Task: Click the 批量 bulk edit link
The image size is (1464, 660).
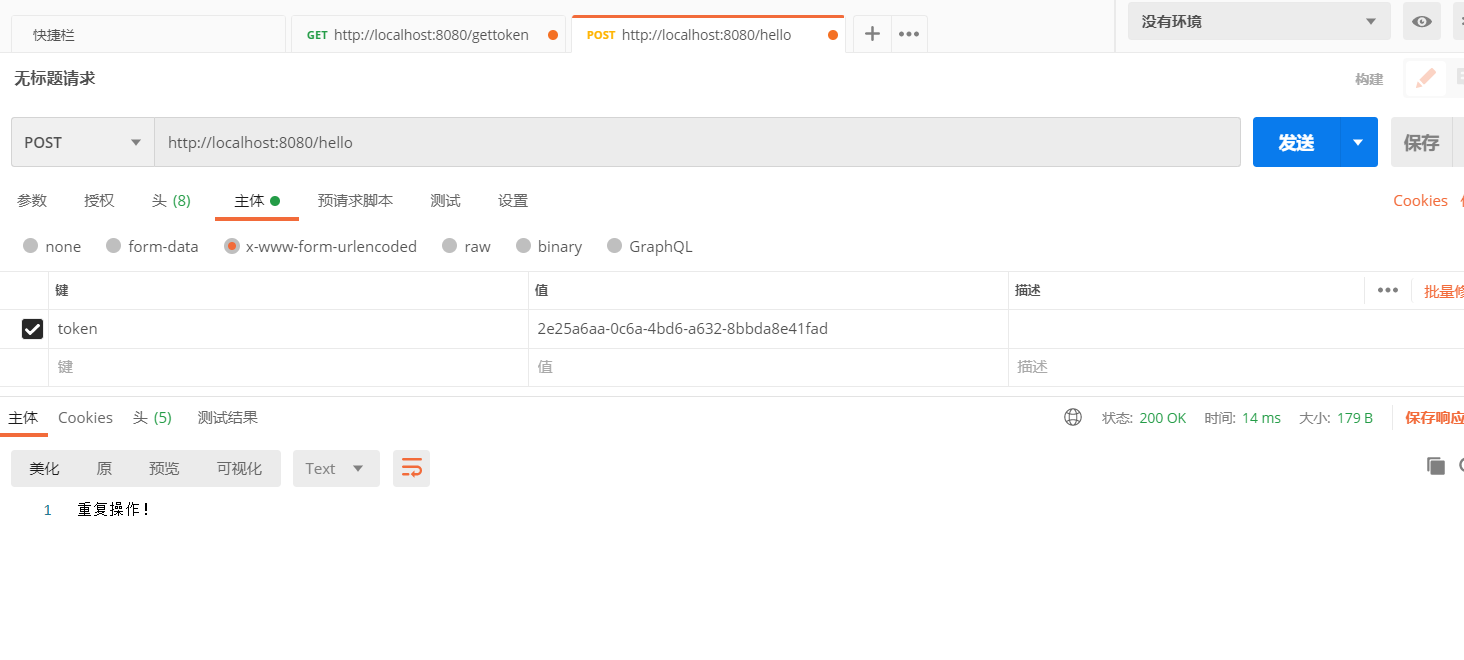Action: click(1443, 291)
